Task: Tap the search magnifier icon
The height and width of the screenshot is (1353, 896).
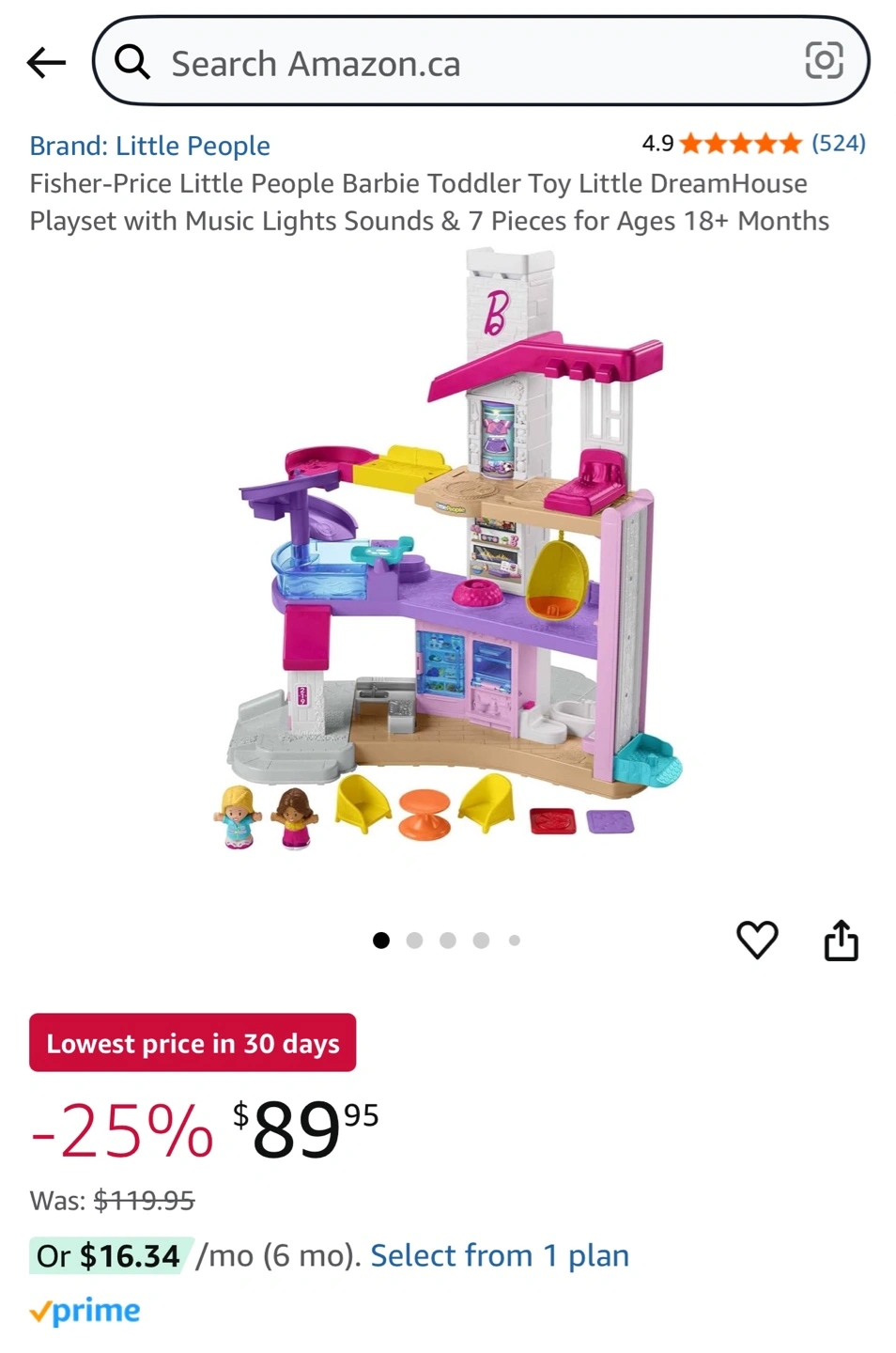Action: click(131, 62)
